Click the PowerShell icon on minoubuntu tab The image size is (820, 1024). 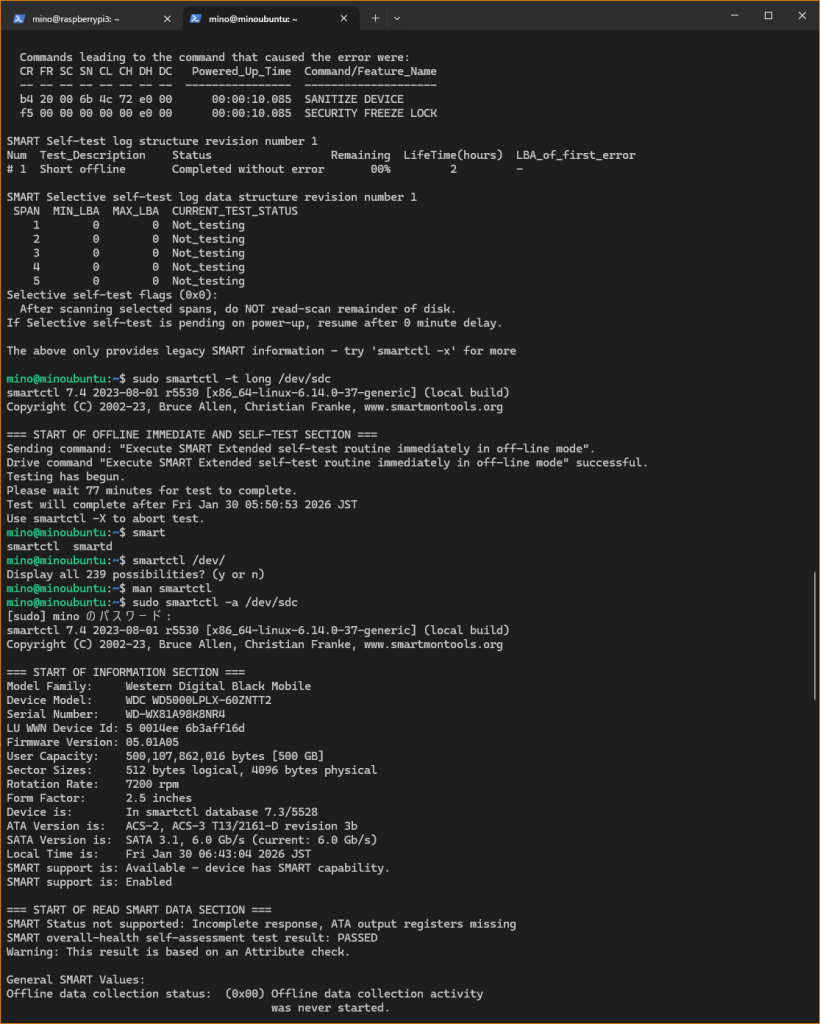(196, 18)
